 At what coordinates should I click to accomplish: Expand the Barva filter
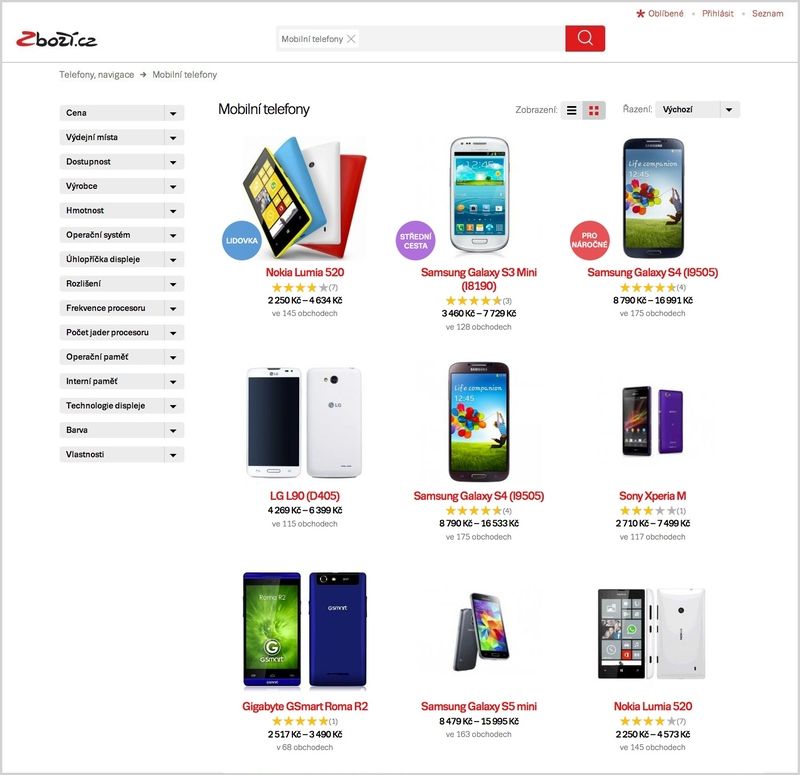tap(121, 430)
